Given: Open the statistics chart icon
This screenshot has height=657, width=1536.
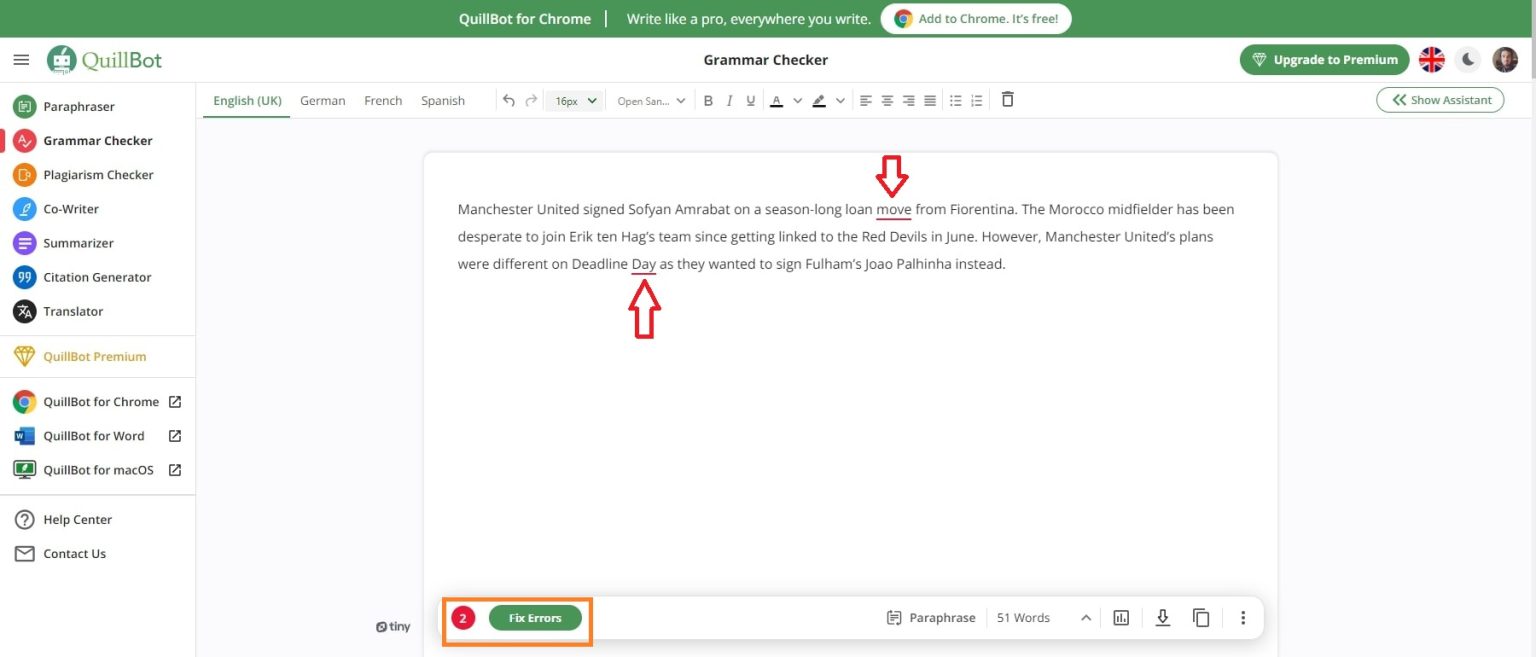Looking at the screenshot, I should click(1121, 618).
